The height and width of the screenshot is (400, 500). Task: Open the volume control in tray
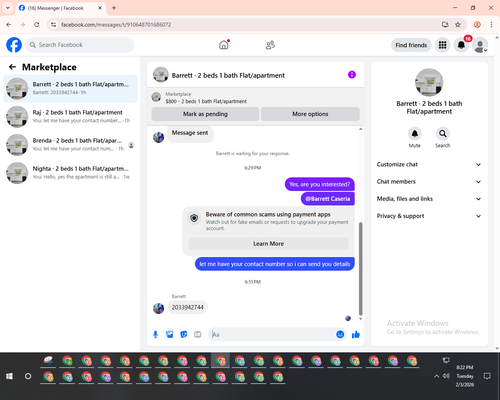[446, 376]
